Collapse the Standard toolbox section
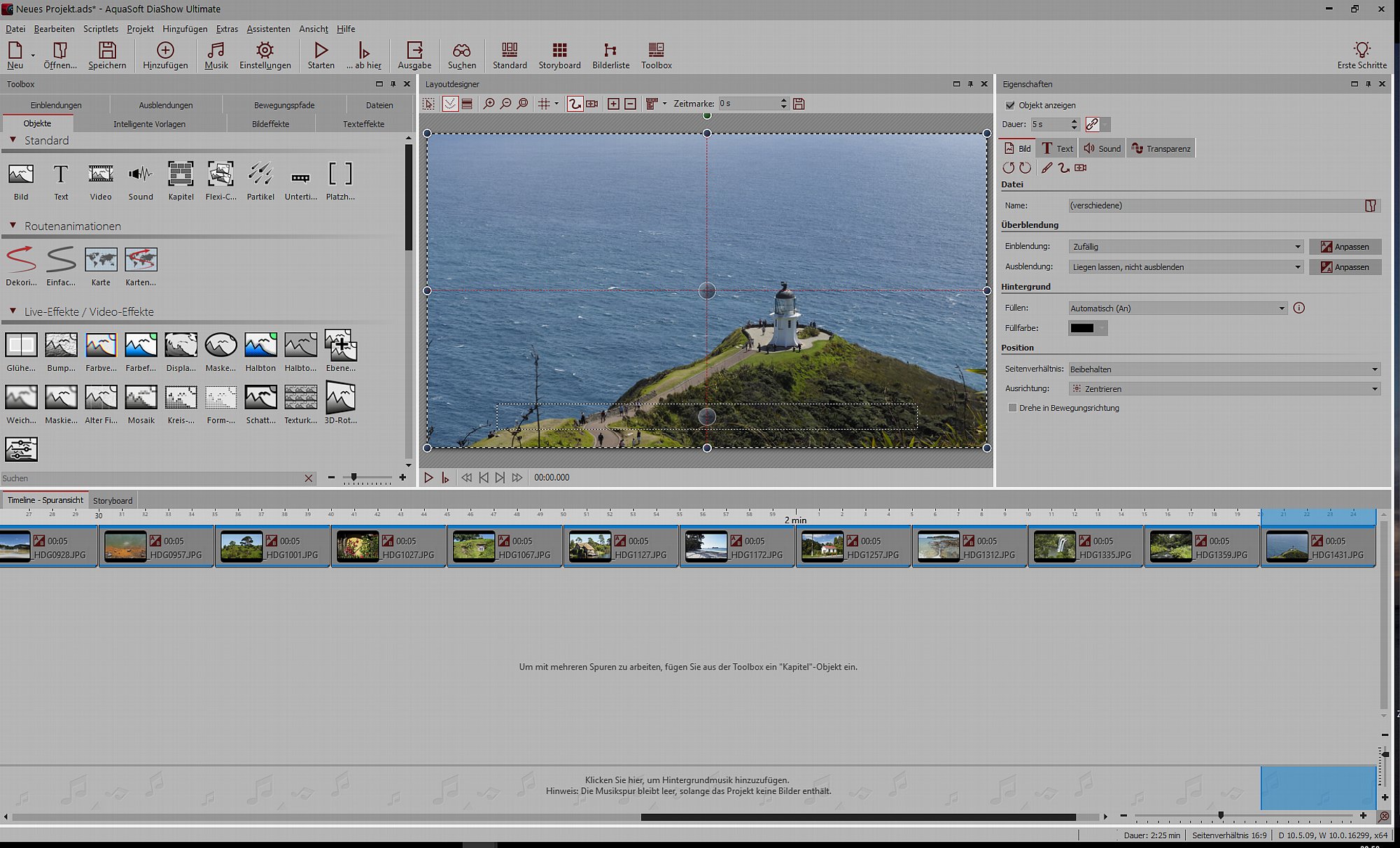Viewport: 1400px width, 848px height. 13,140
